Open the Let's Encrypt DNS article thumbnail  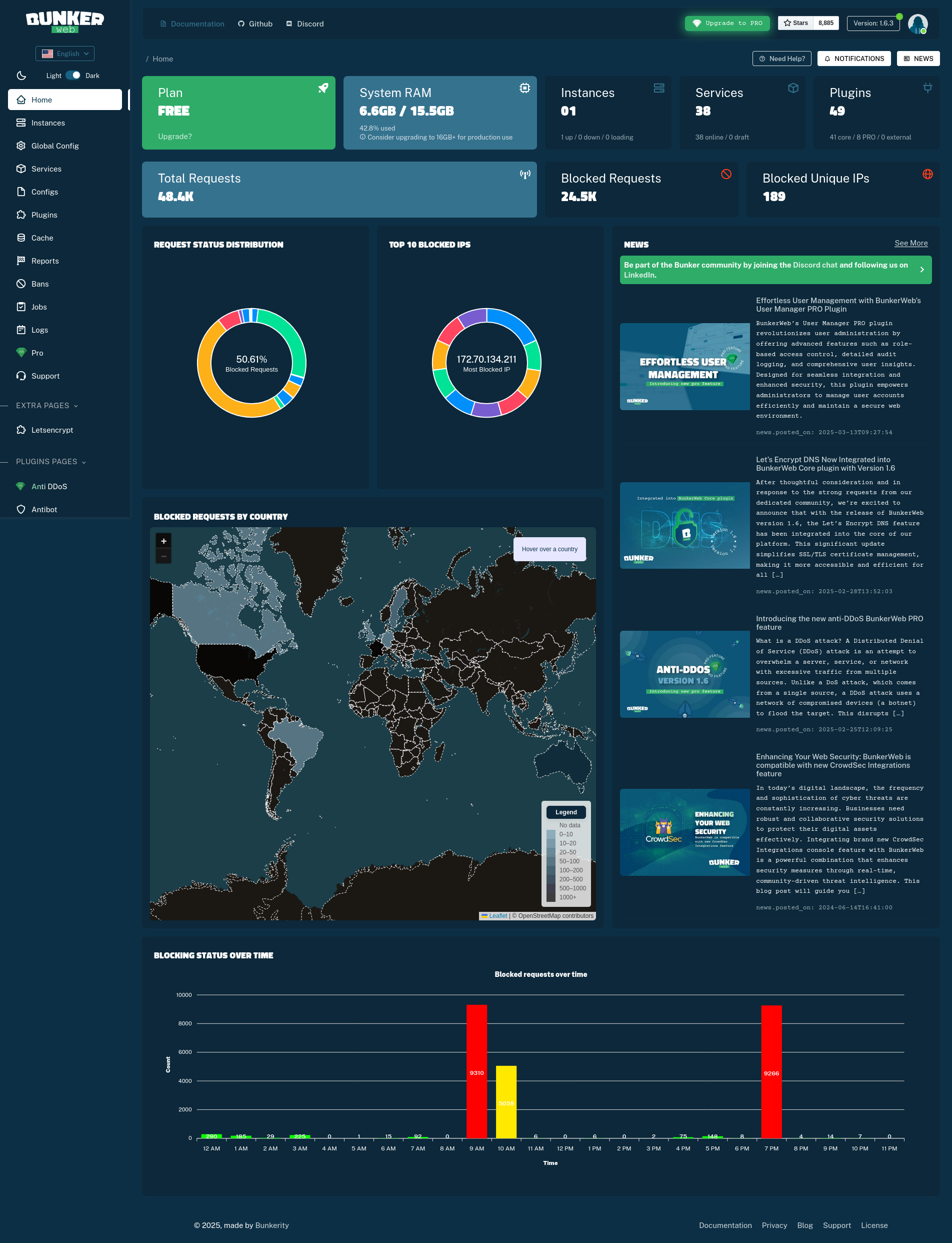coord(684,525)
